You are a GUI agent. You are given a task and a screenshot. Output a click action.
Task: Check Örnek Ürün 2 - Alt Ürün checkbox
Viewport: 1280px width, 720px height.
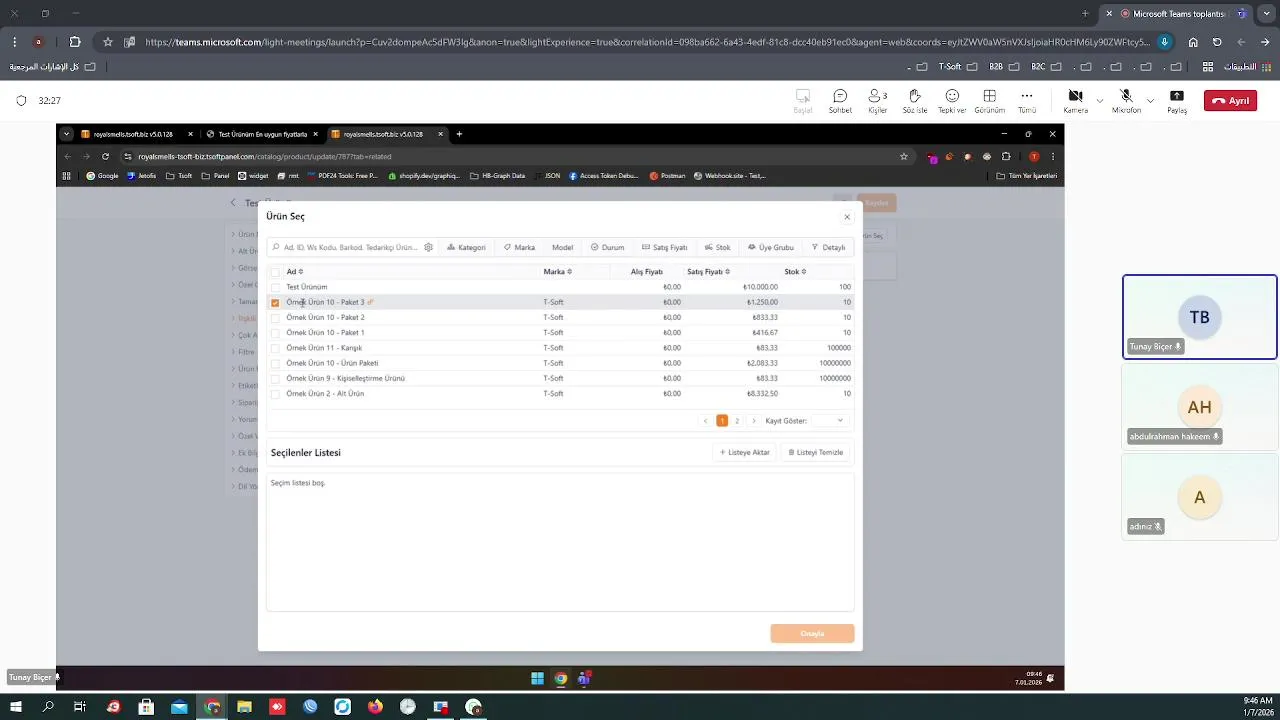275,393
